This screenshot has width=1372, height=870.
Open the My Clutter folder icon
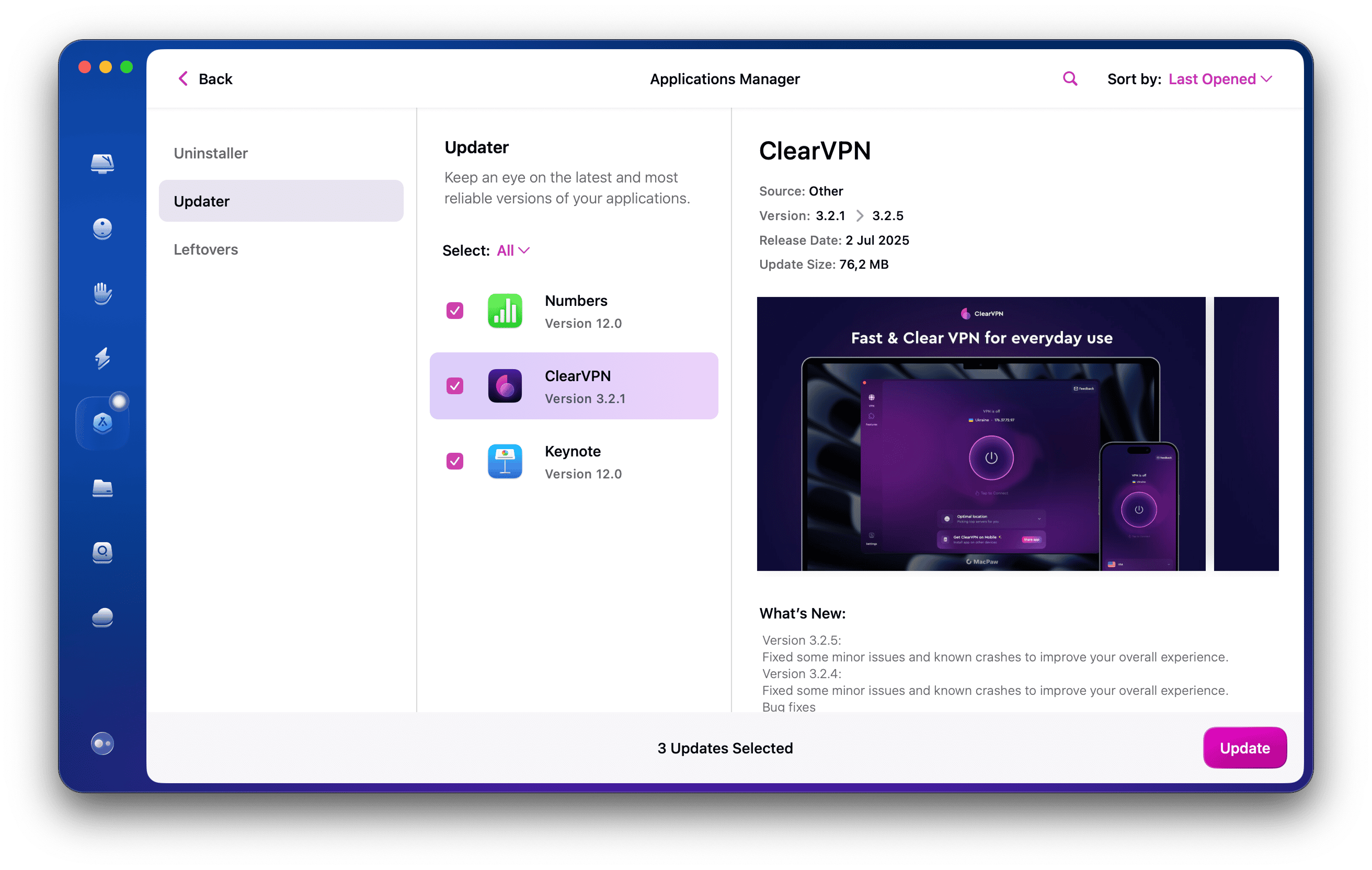(102, 489)
